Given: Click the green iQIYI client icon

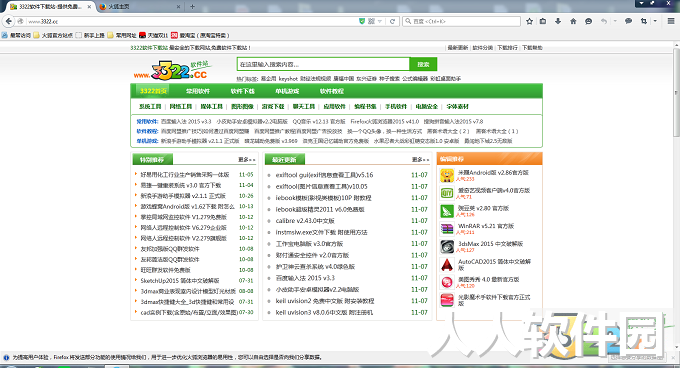Looking at the screenshot, I should click(x=447, y=193).
